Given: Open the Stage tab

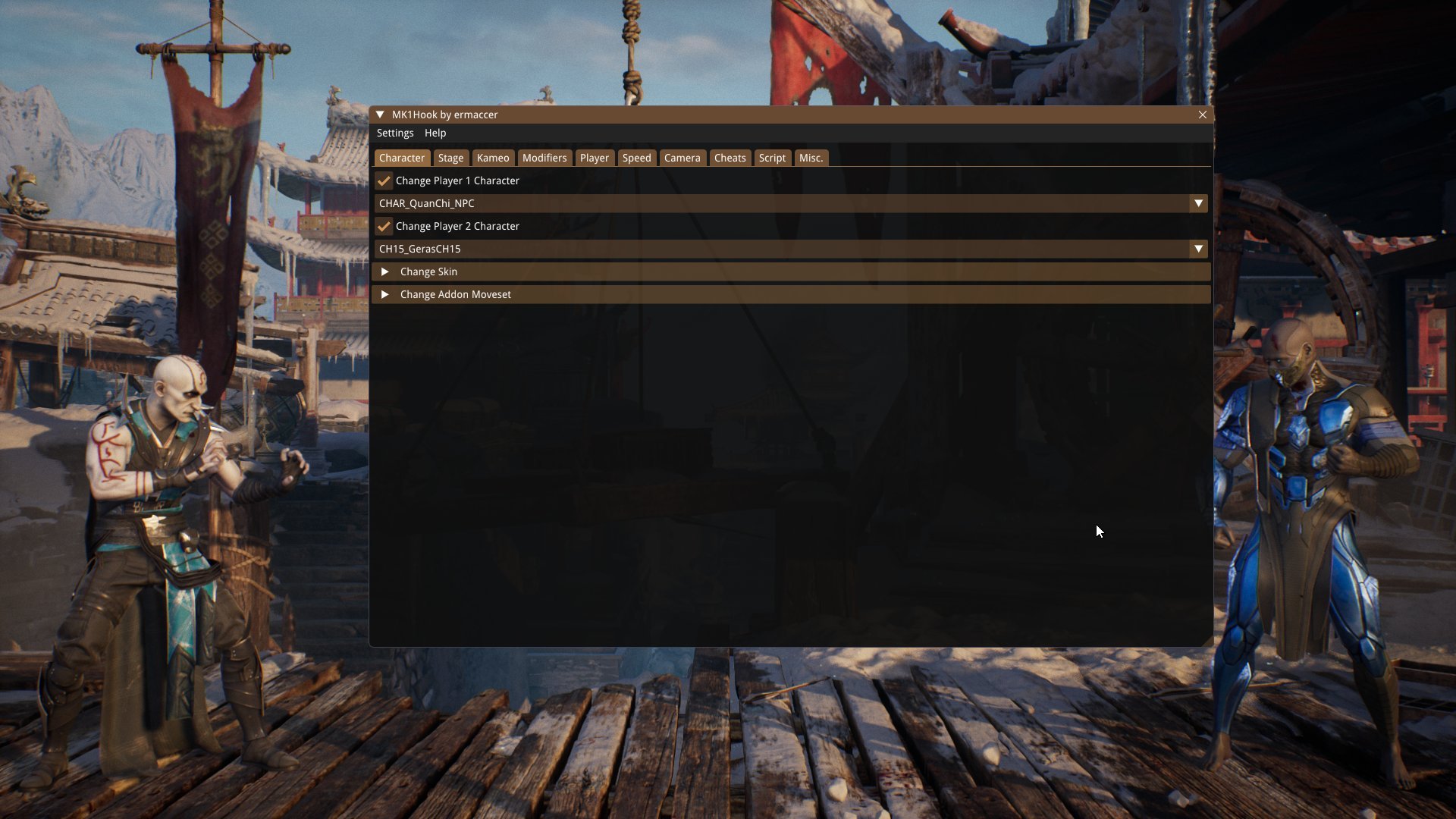Looking at the screenshot, I should [450, 157].
